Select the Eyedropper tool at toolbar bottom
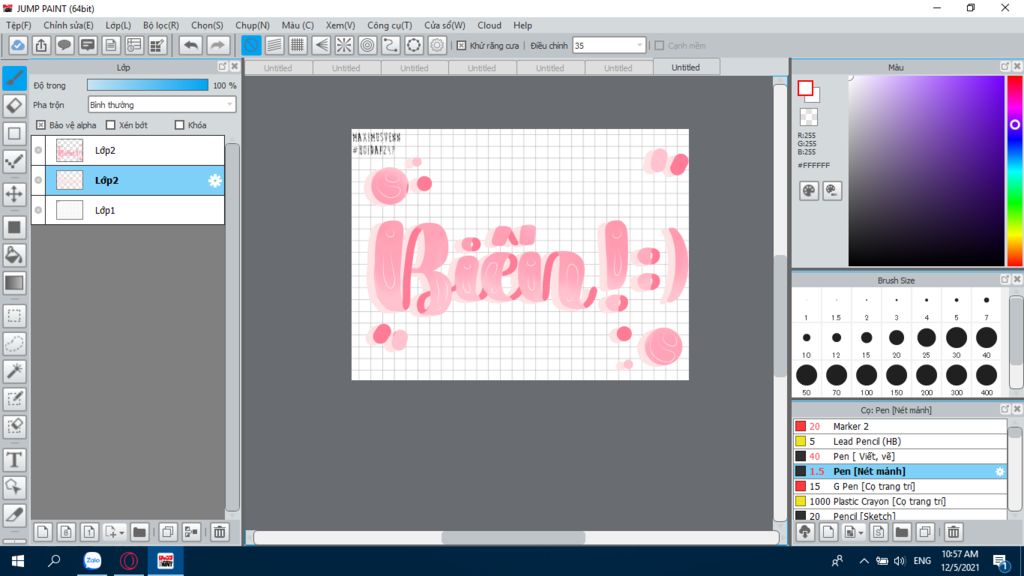This screenshot has width=1024, height=576. click(x=14, y=515)
